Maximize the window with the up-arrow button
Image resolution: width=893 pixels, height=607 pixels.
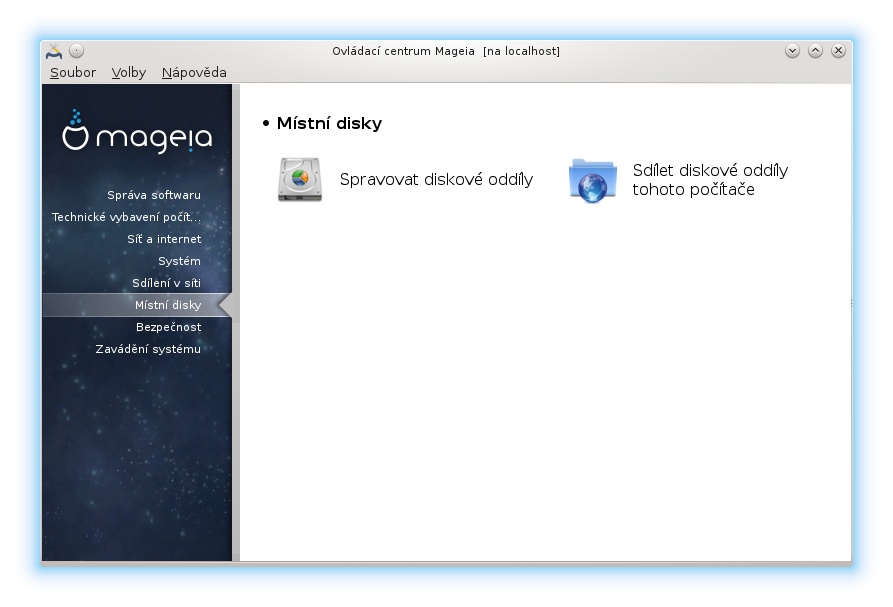pyautogui.click(x=816, y=51)
